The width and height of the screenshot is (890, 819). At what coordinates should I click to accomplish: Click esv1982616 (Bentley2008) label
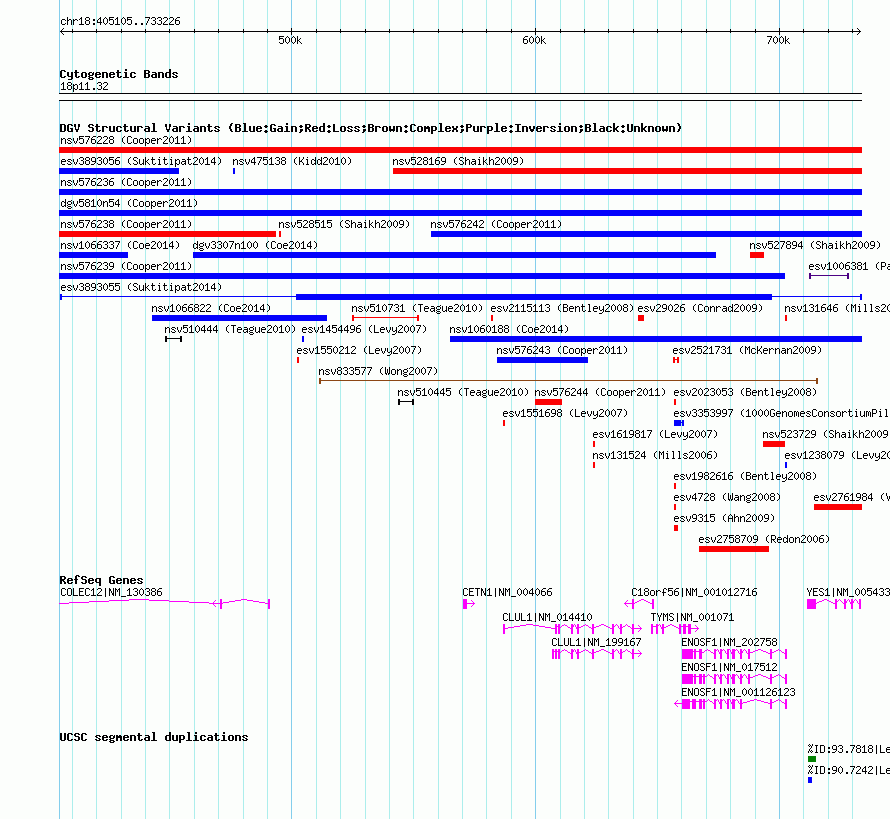click(x=745, y=476)
